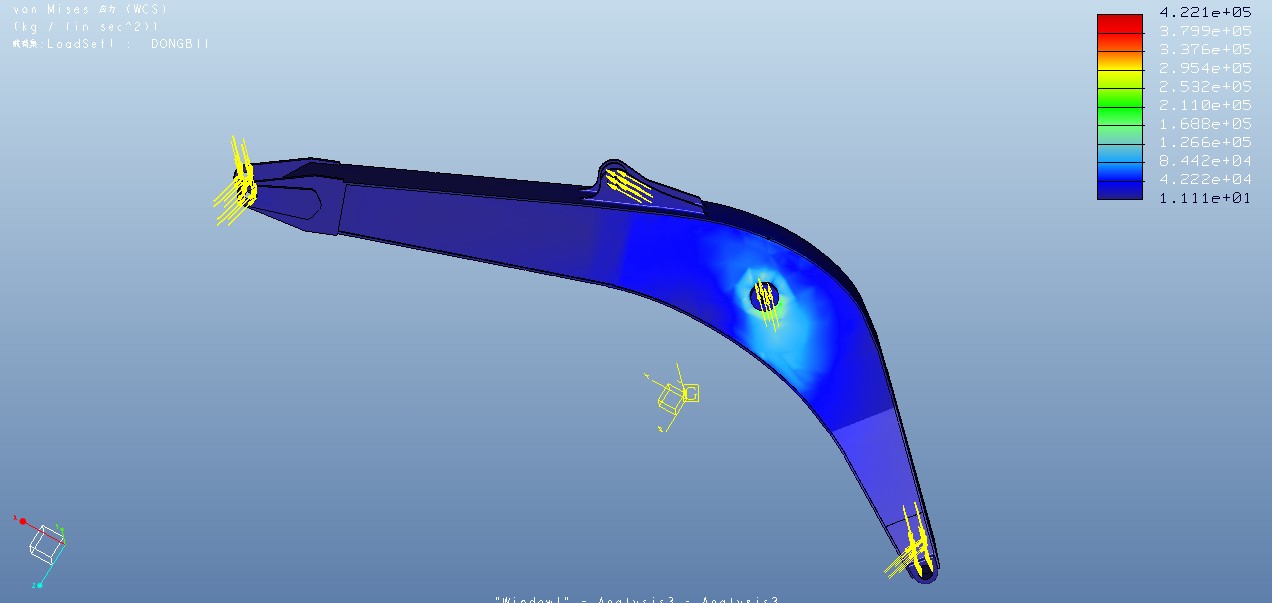Viewport: 1272px width, 603px height.
Task: Pick the constraint arrows in the center hole
Action: (765, 302)
